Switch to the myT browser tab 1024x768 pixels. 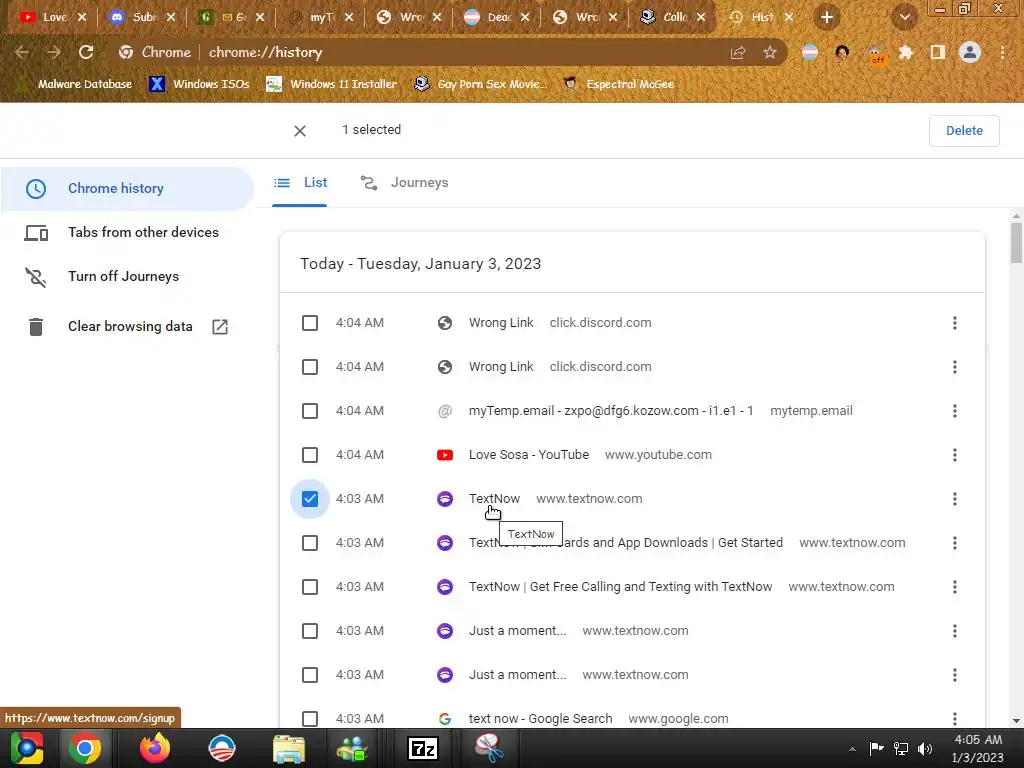click(x=320, y=18)
